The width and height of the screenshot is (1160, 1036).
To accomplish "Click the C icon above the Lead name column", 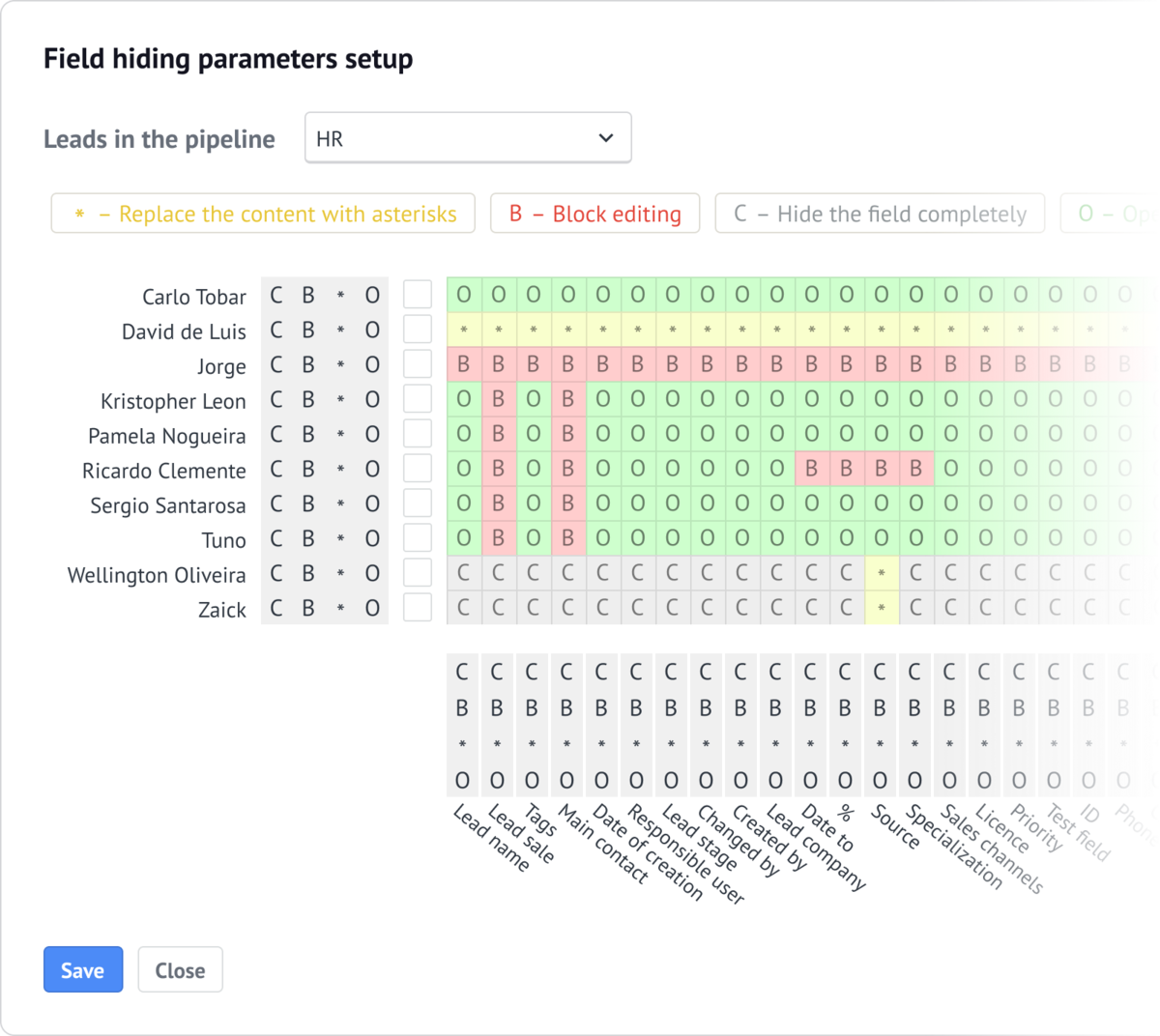I will click(x=462, y=672).
